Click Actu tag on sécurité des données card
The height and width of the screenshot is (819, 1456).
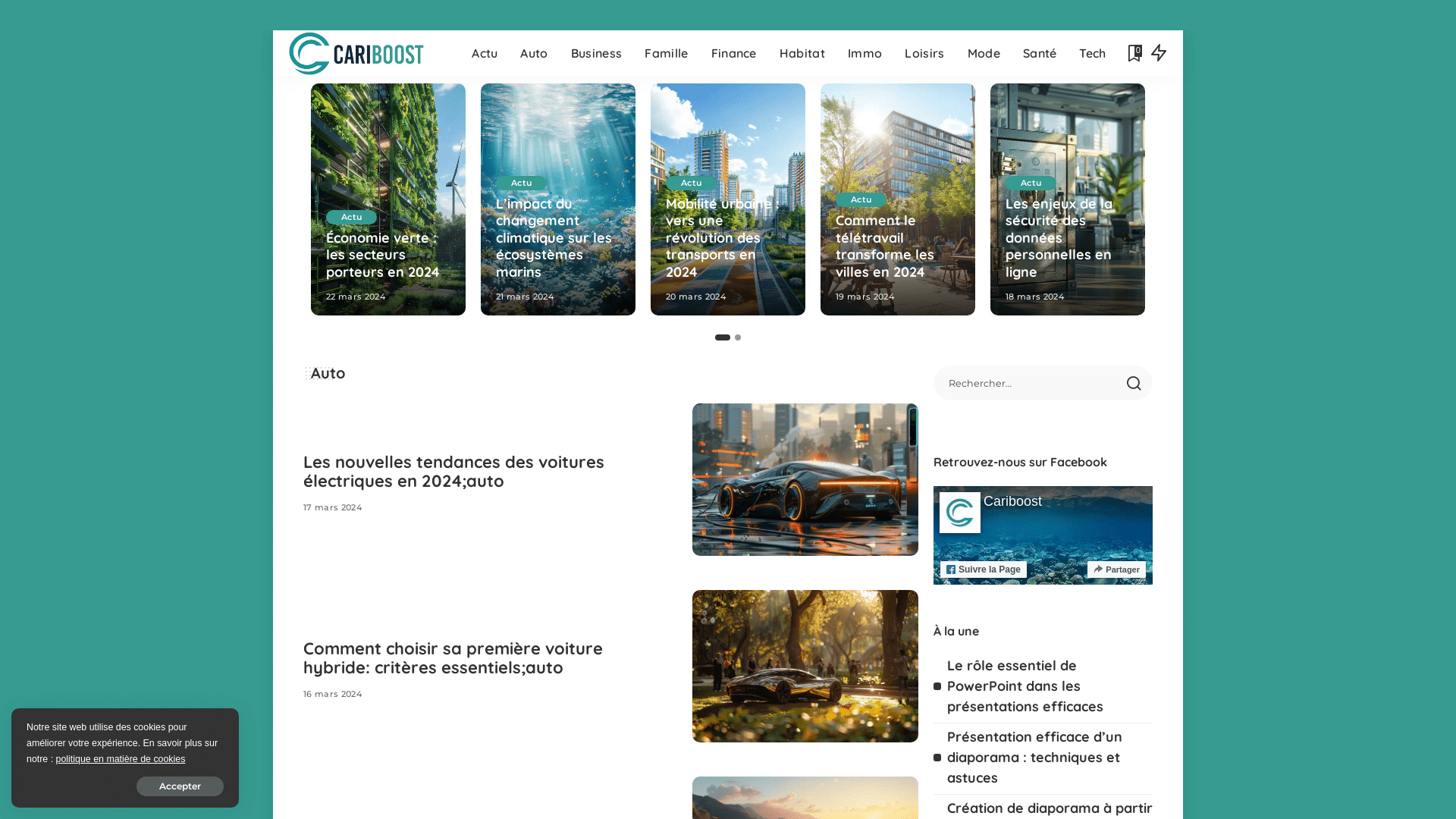coord(1031,183)
